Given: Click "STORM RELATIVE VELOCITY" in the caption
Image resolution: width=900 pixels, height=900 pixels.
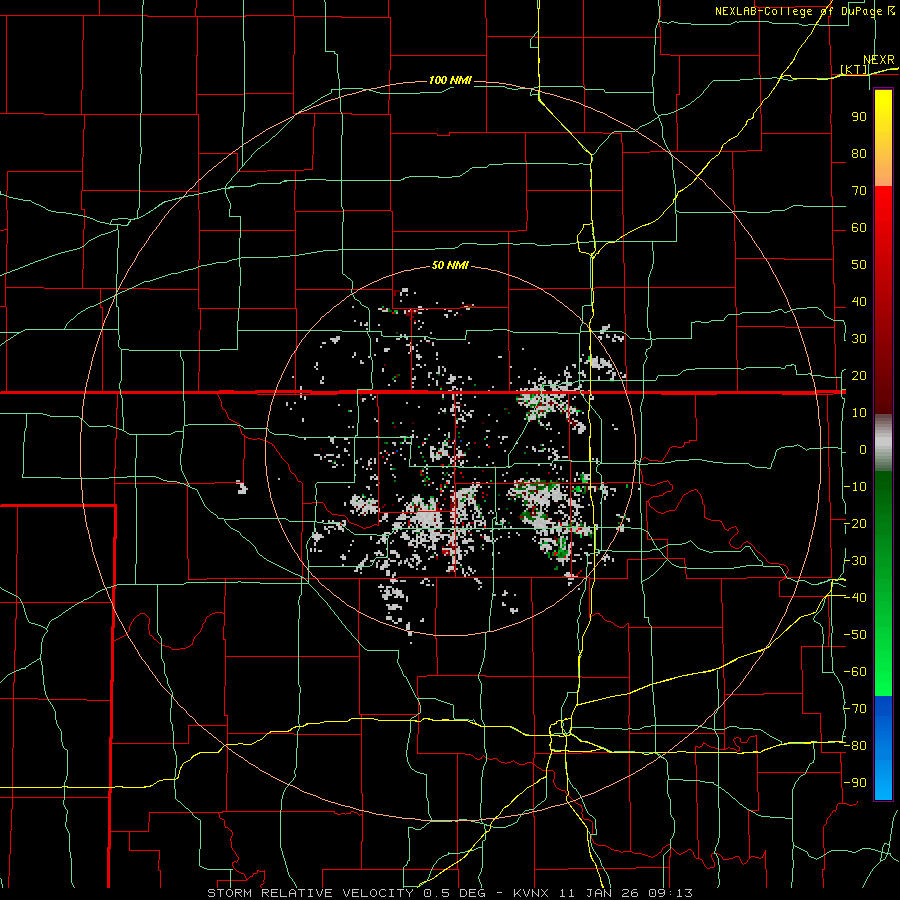Looking at the screenshot, I should point(310,893).
